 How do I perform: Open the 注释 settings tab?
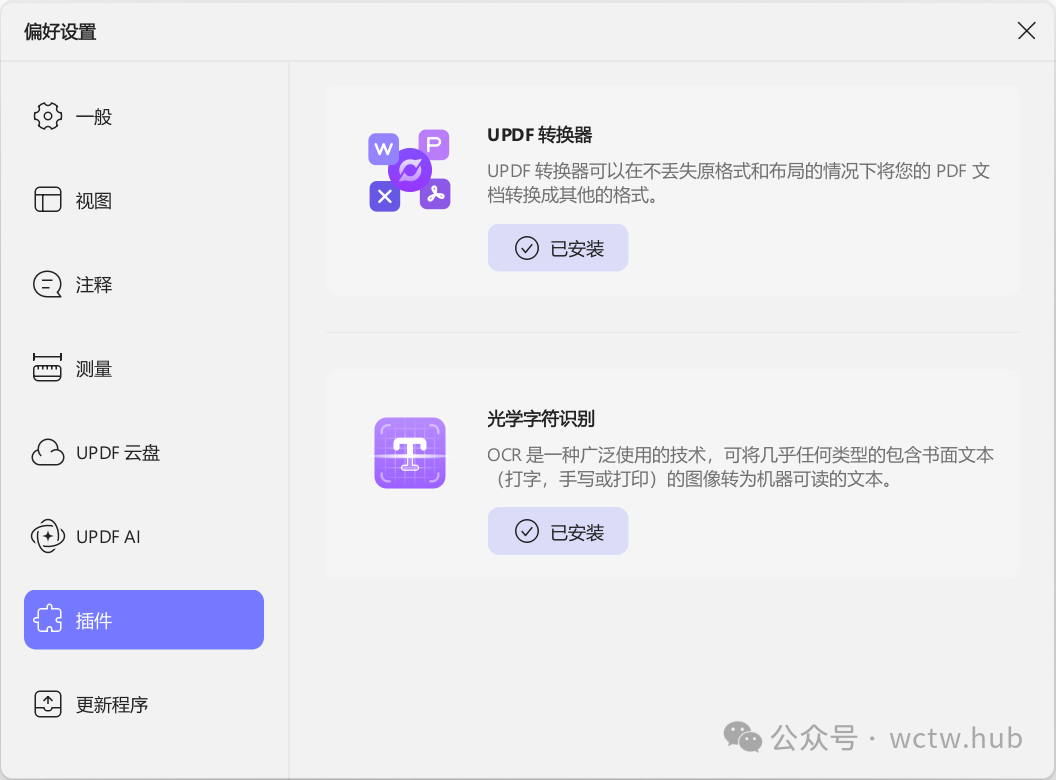[143, 284]
